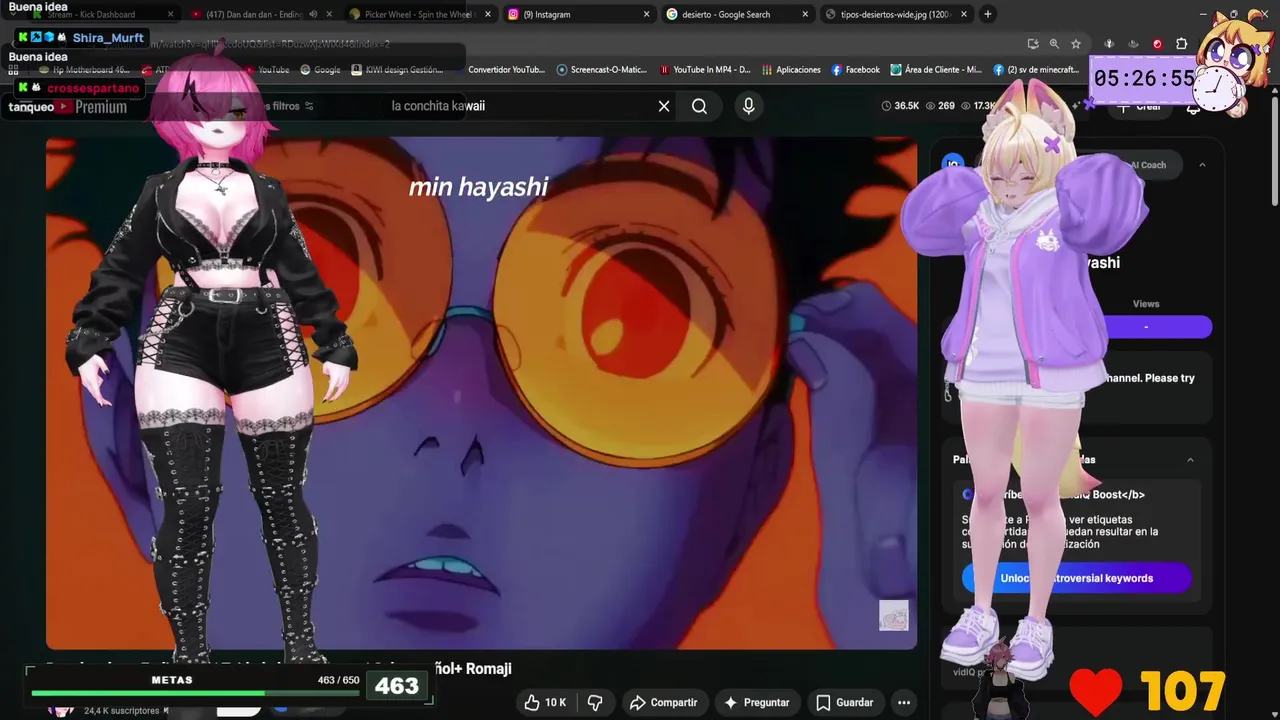Image resolution: width=1280 pixels, height=720 pixels.
Task: Open the sv de minecraft bookmark
Action: coord(1036,70)
